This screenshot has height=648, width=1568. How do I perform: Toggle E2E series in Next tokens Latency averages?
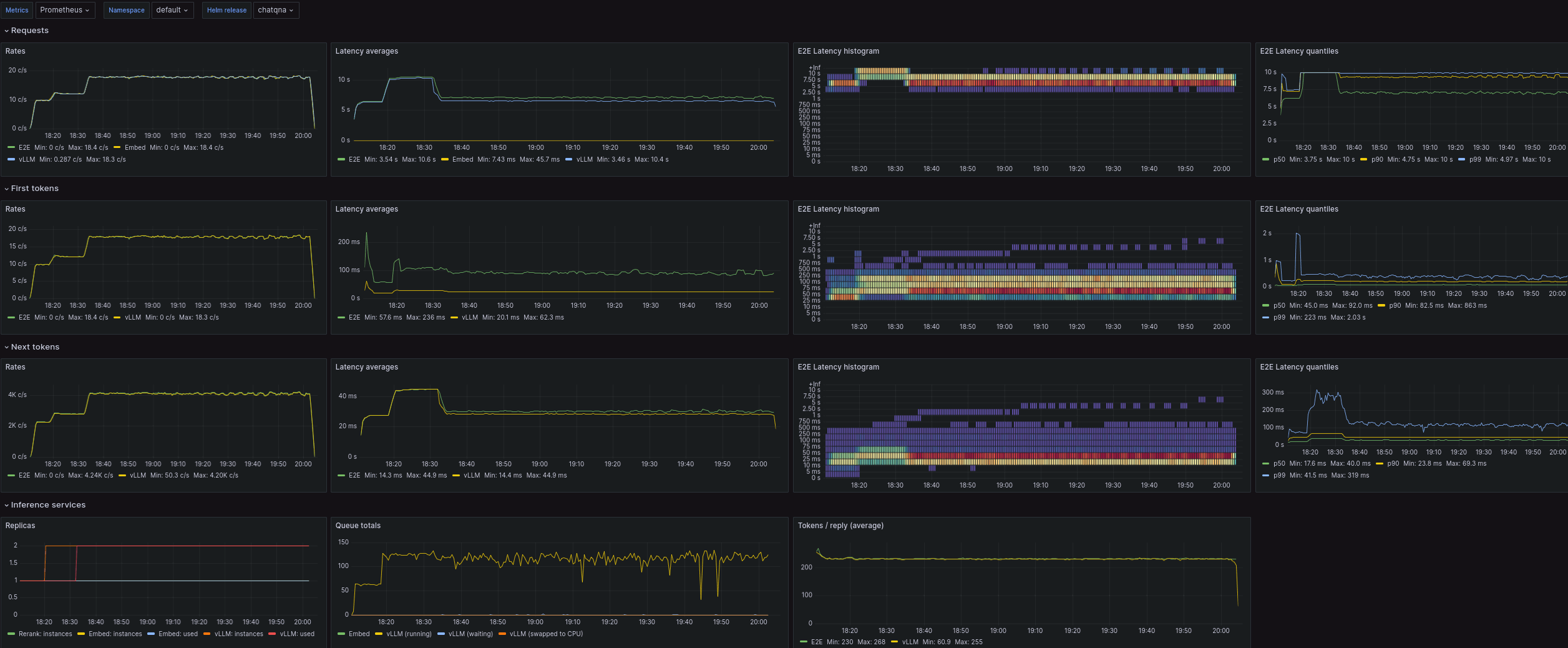coord(354,476)
